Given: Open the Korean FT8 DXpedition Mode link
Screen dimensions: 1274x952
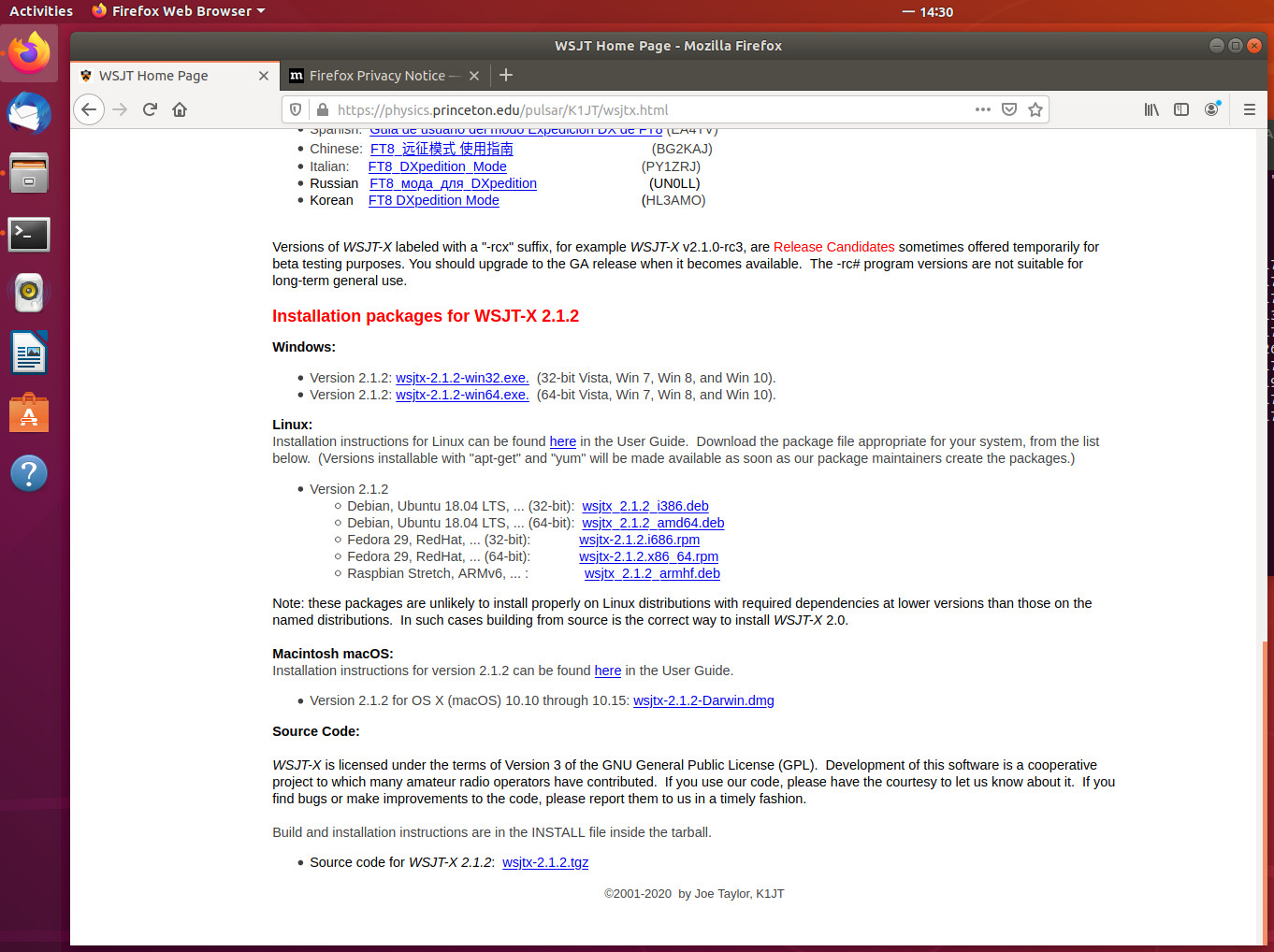Looking at the screenshot, I should point(434,200).
